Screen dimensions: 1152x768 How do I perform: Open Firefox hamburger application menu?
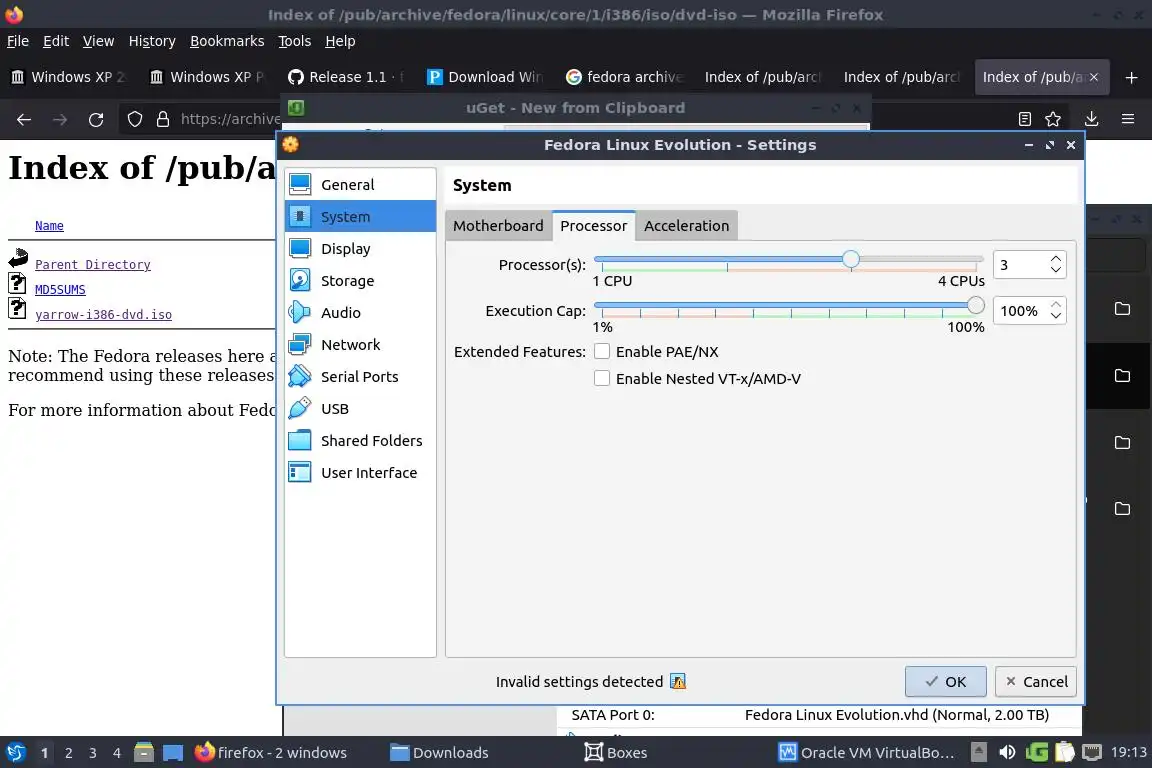[1128, 119]
